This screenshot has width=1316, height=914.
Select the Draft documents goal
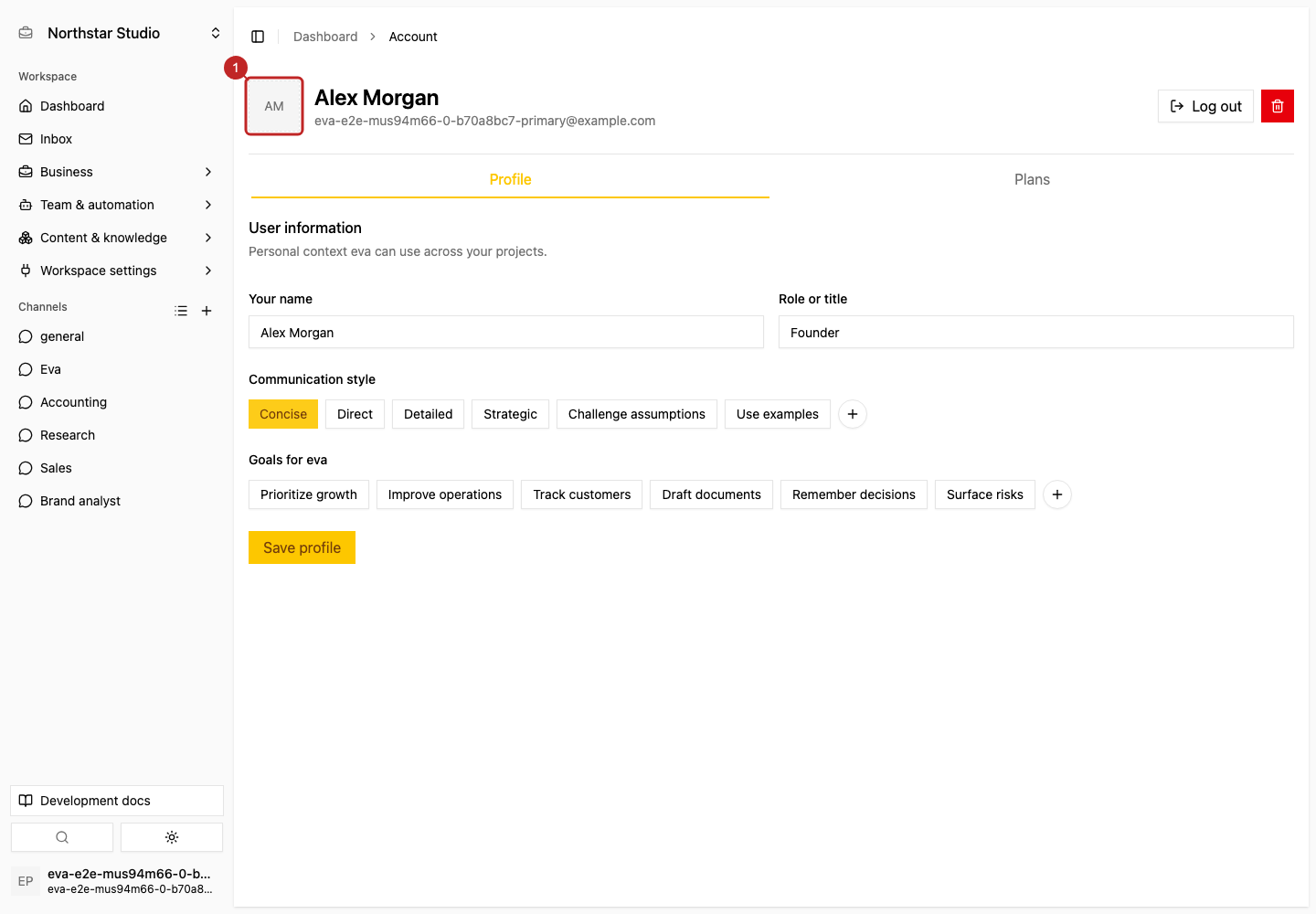[x=712, y=494]
